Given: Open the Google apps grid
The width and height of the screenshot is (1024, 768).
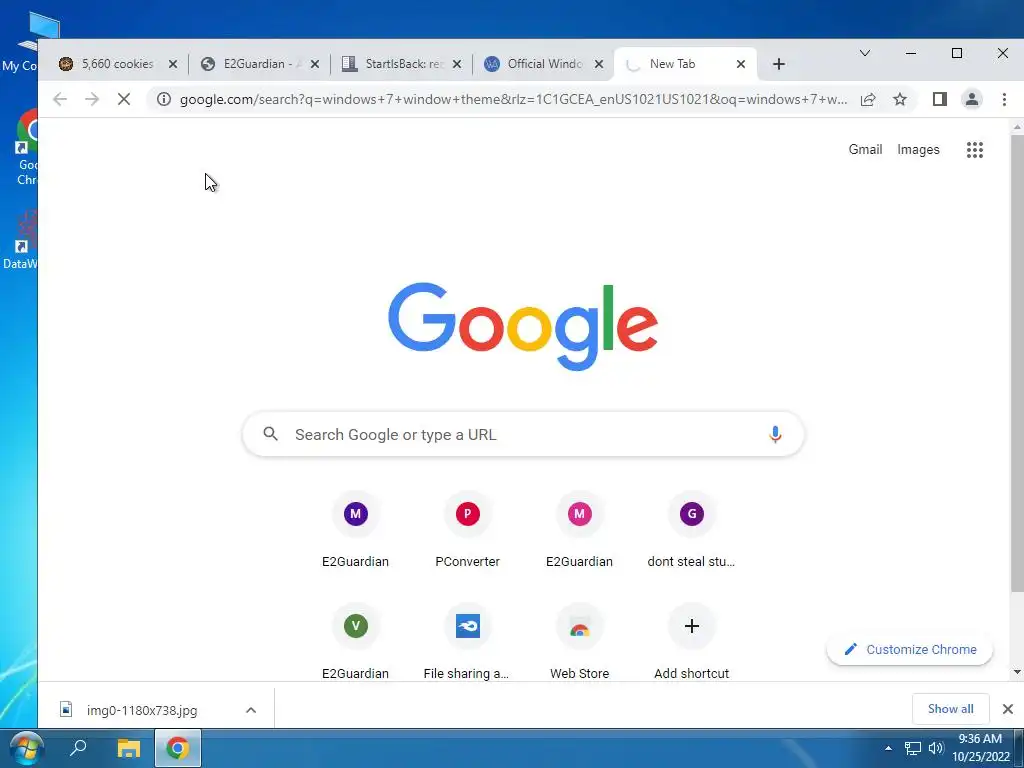Looking at the screenshot, I should coord(974,150).
